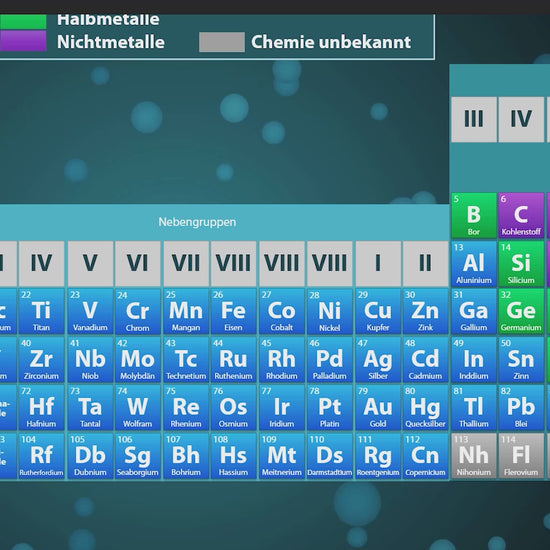The height and width of the screenshot is (550, 550).
Task: Select Hafnium (Hf) element 72
Action: click(41, 408)
